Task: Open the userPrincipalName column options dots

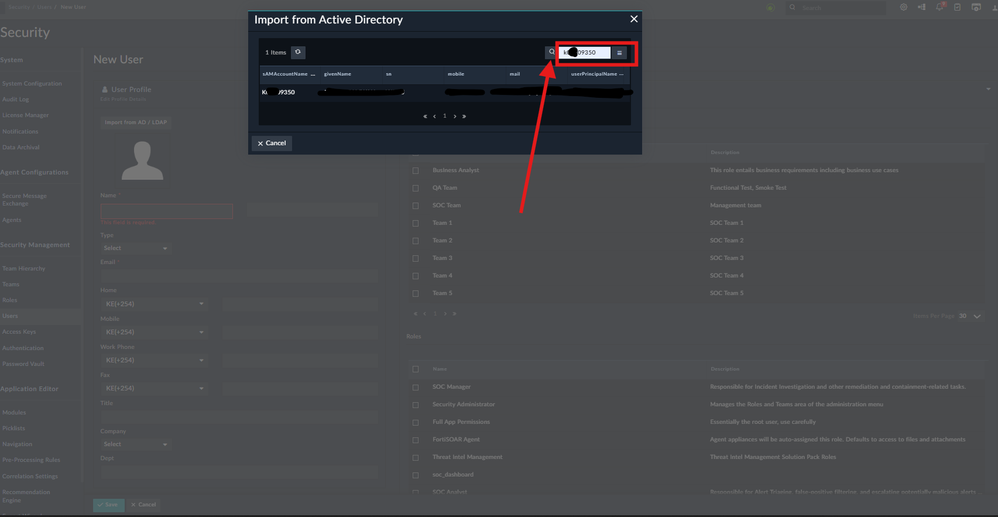Action: click(621, 74)
